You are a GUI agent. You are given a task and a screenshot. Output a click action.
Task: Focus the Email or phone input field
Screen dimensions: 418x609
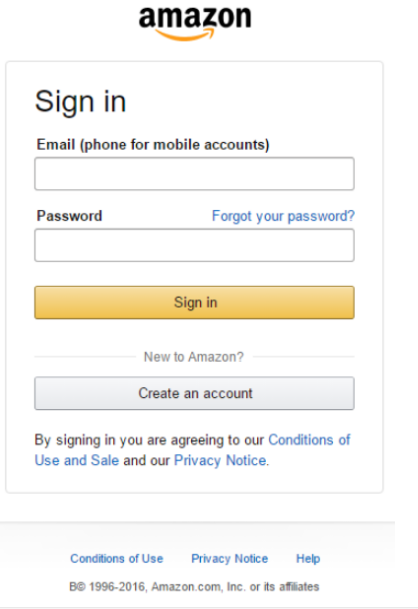coord(194,174)
